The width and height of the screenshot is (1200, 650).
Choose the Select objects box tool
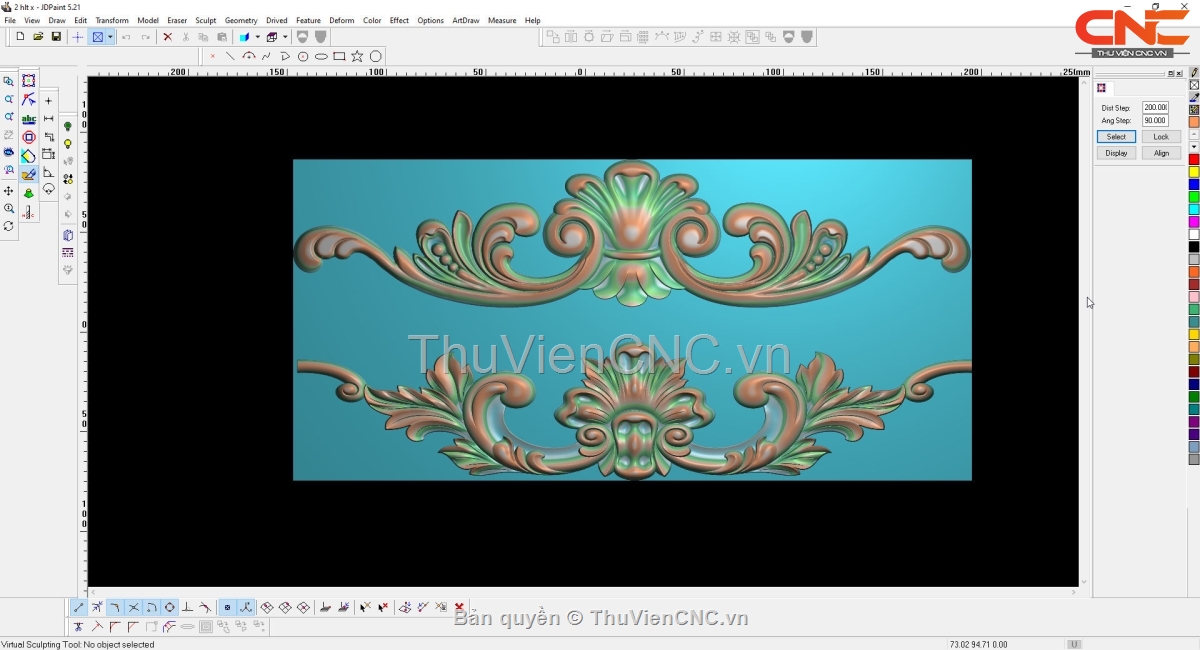coord(29,81)
